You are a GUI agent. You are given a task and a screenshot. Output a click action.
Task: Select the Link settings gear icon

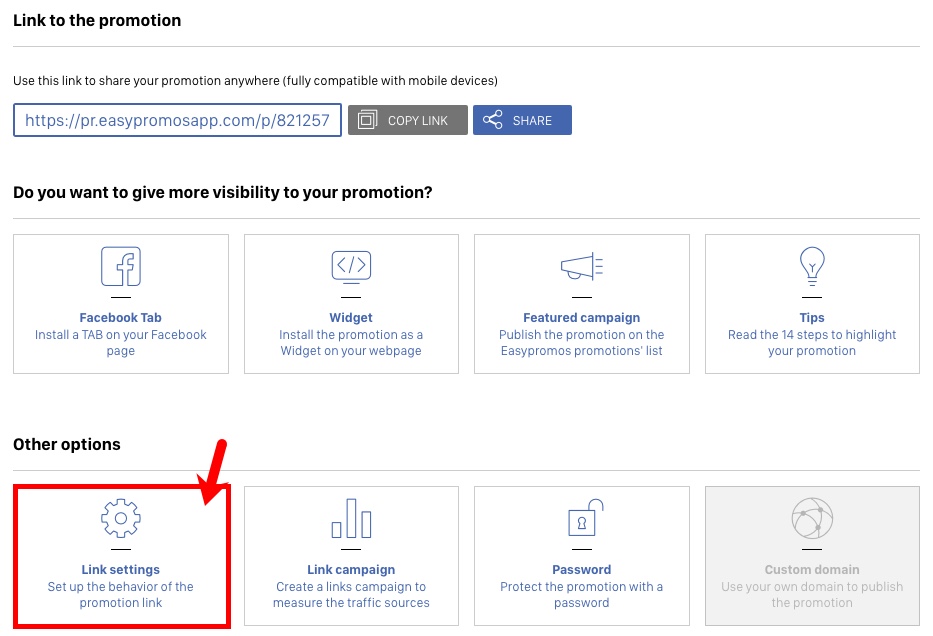tap(120, 518)
